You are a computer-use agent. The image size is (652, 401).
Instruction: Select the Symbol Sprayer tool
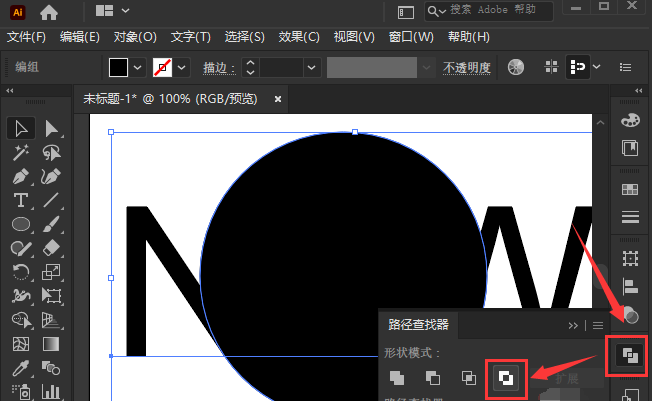click(x=21, y=392)
